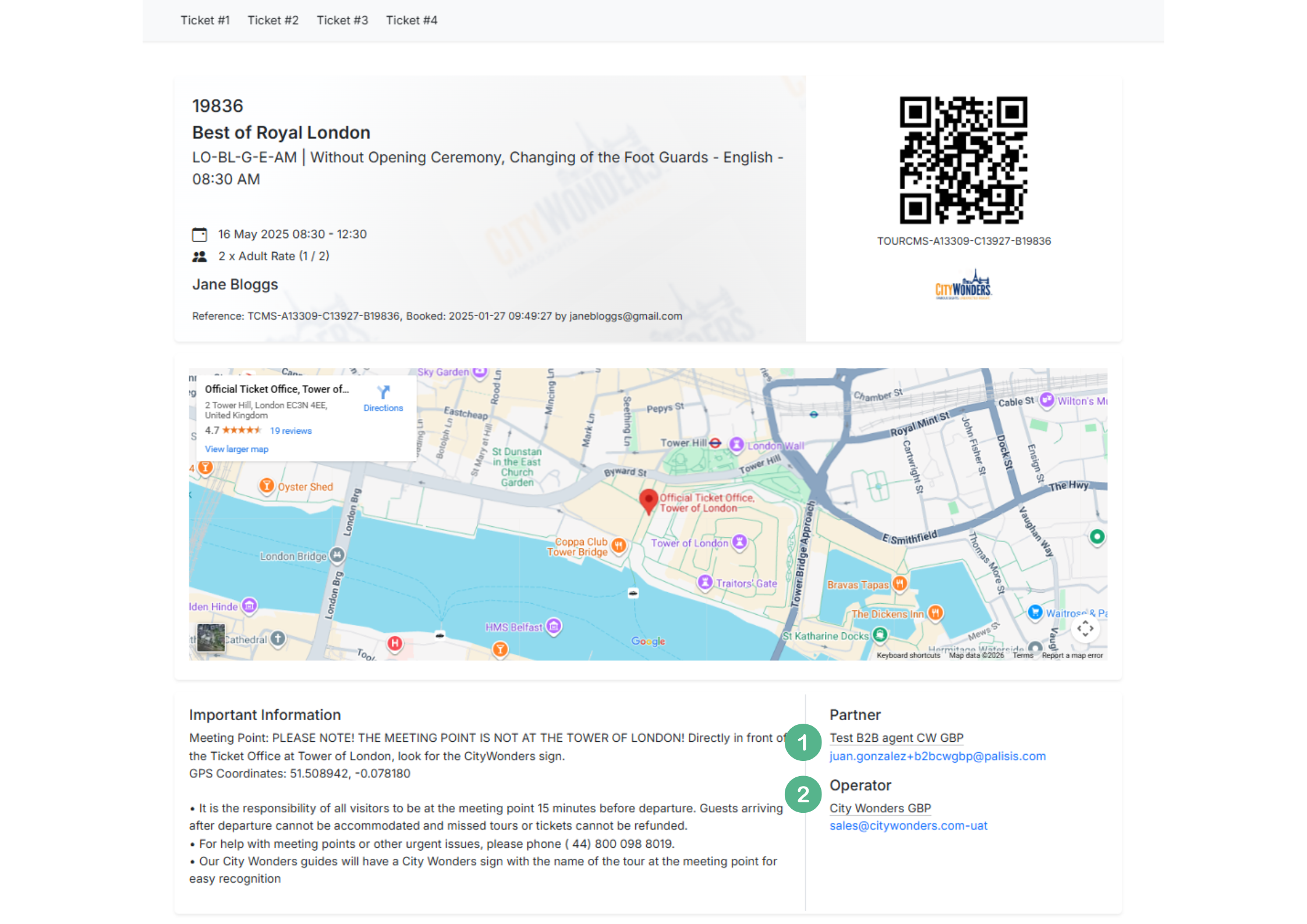
Task: Click the GPS Coordinates line
Action: [300, 774]
